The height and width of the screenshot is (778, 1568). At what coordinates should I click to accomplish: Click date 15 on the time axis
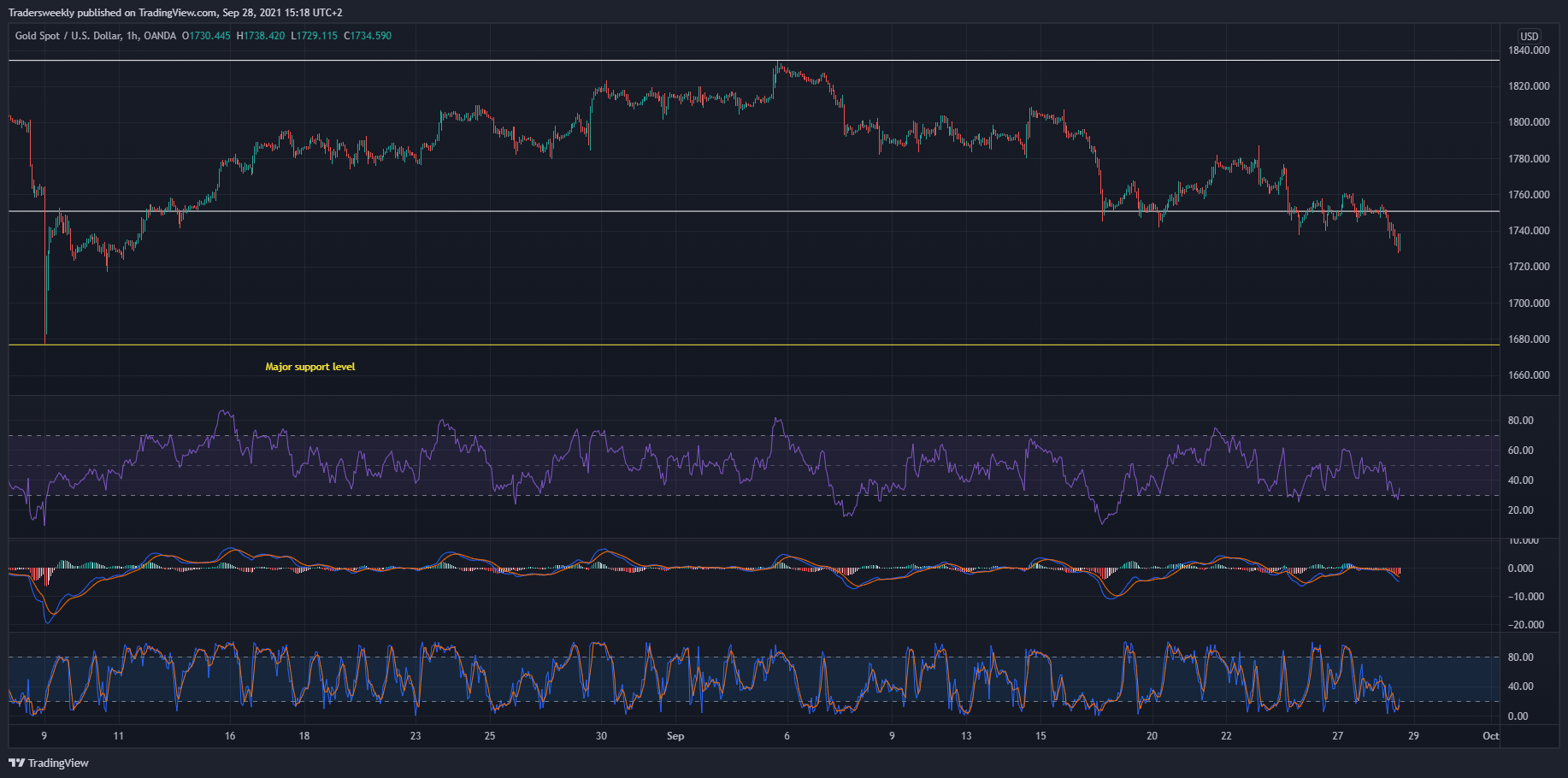click(1040, 736)
